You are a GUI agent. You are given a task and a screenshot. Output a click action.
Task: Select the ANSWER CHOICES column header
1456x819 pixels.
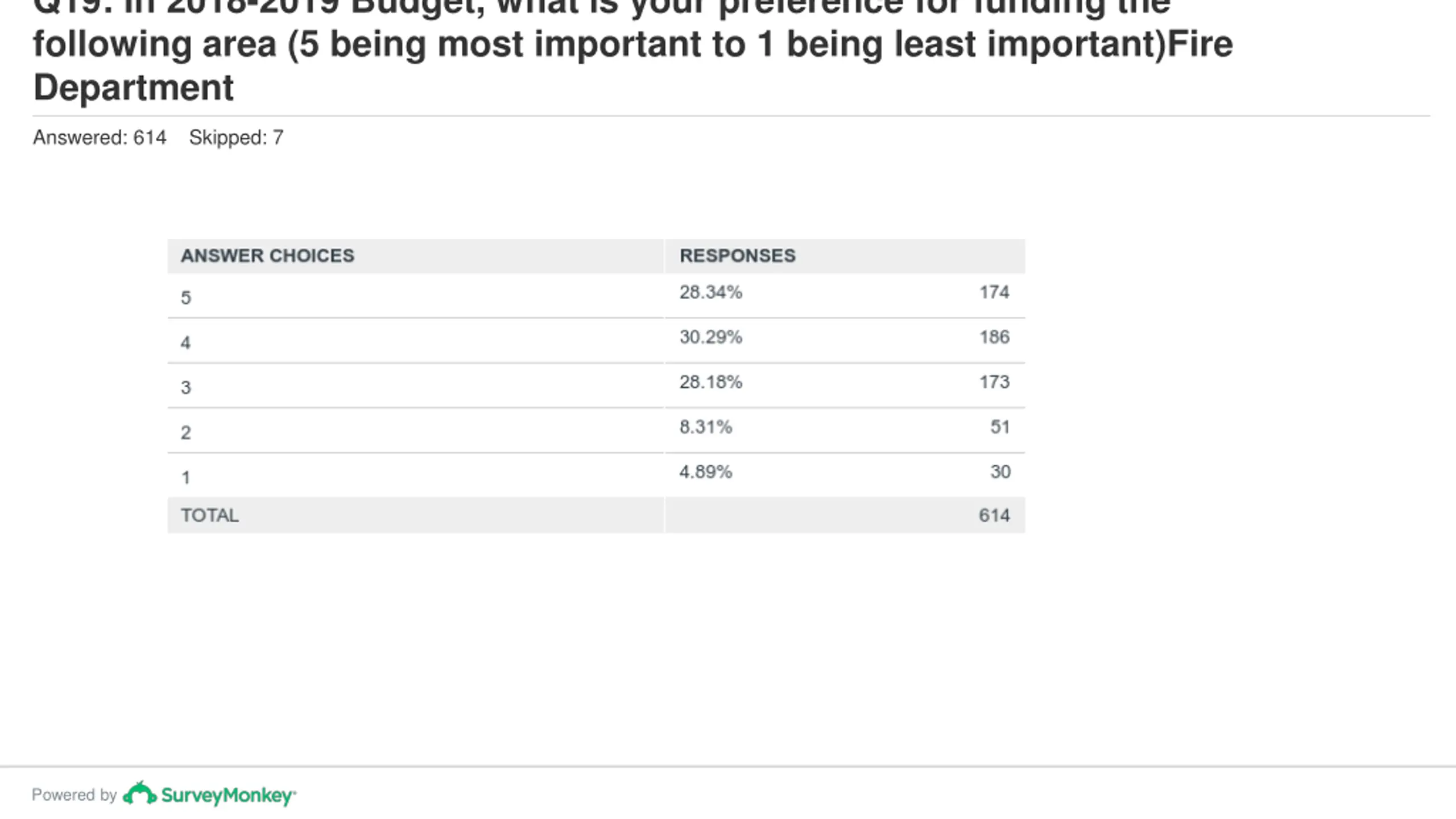tap(267, 256)
